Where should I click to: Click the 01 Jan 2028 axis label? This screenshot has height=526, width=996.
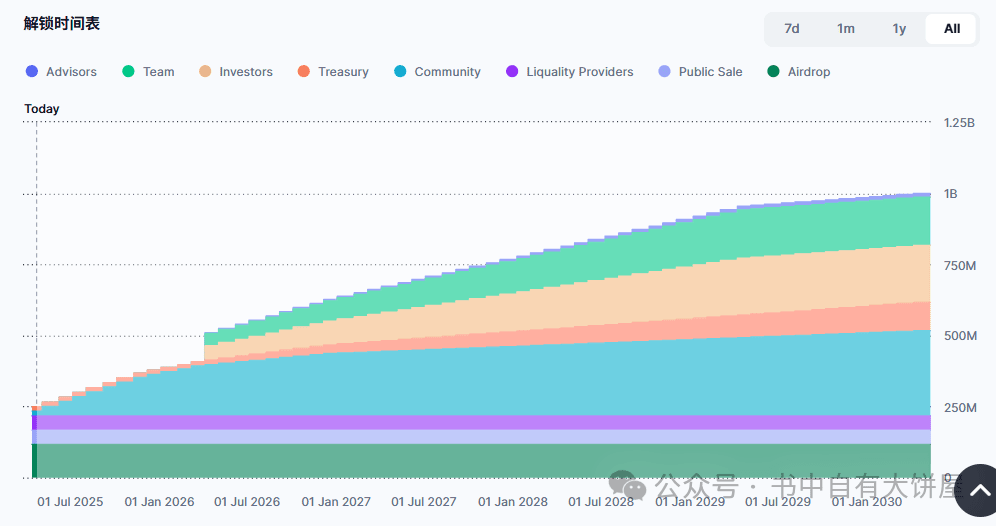coord(513,502)
